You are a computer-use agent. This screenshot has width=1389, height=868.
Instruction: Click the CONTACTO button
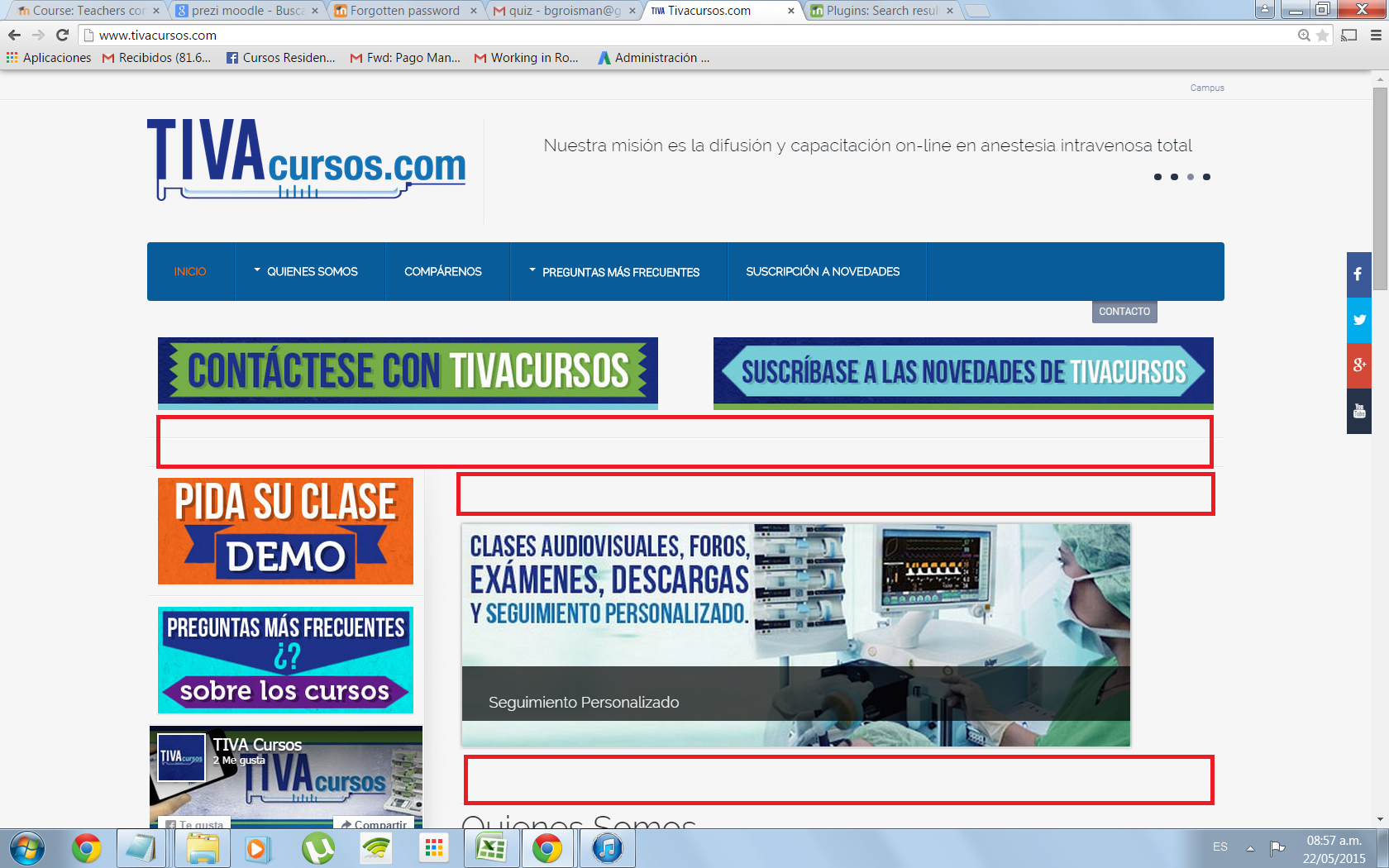[x=1124, y=312]
